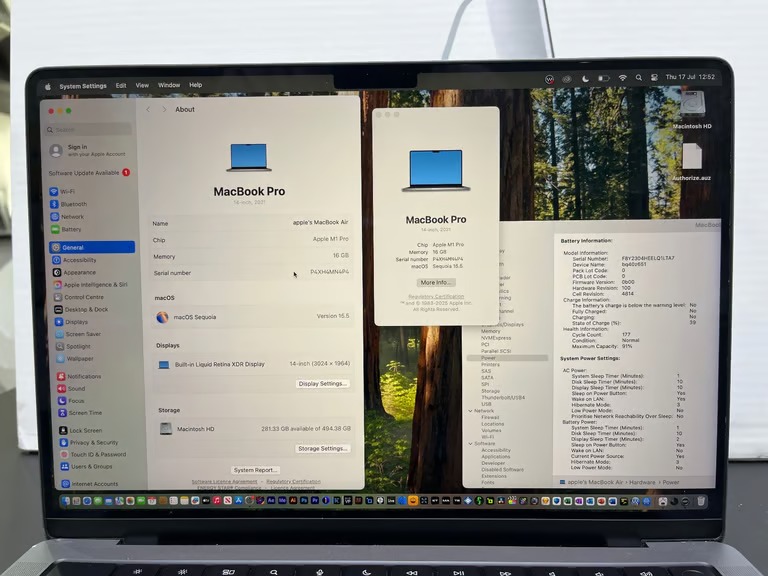Viewport: 768px width, 576px height.
Task: Select Power in System Information sidebar
Action: click(507, 358)
